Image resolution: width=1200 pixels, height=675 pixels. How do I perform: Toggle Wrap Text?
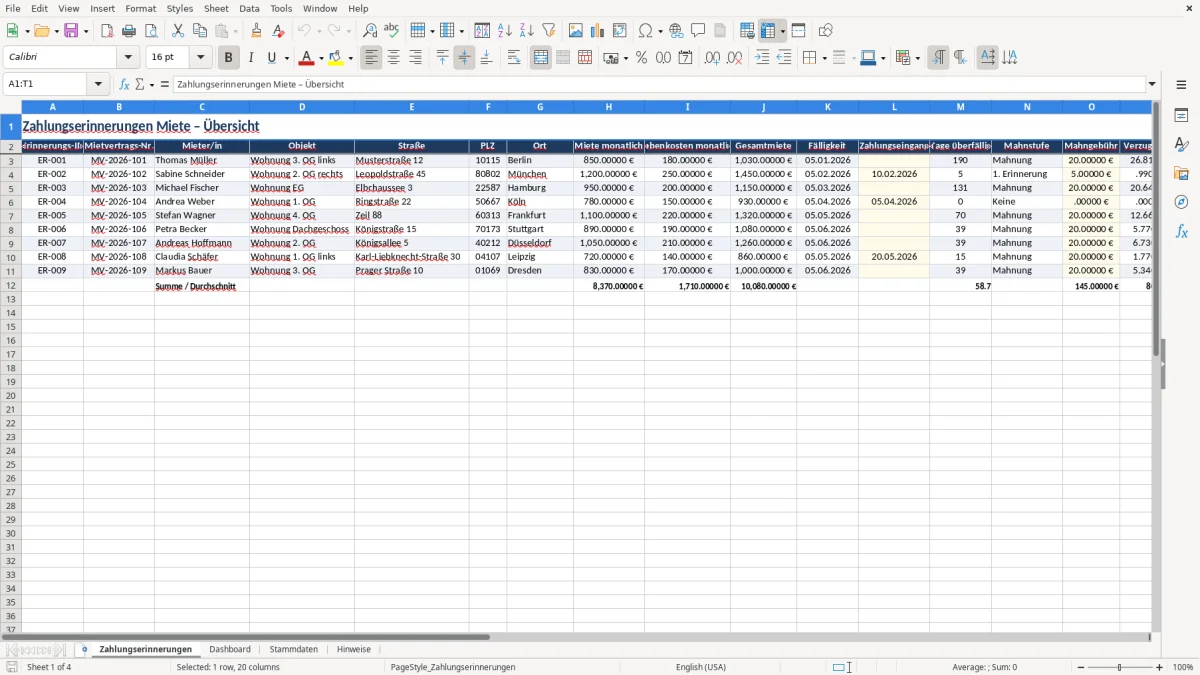pos(514,58)
